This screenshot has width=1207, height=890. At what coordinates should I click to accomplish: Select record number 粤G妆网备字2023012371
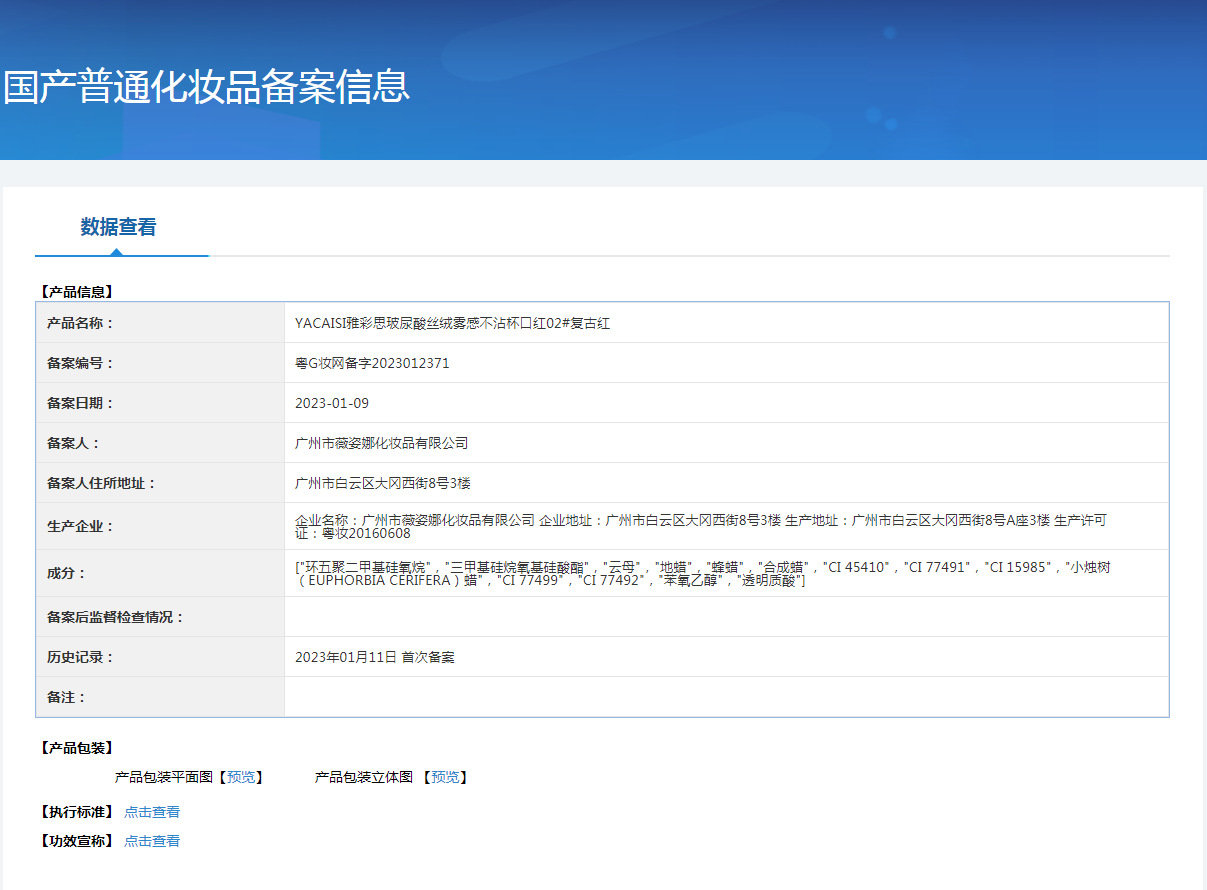(x=372, y=363)
